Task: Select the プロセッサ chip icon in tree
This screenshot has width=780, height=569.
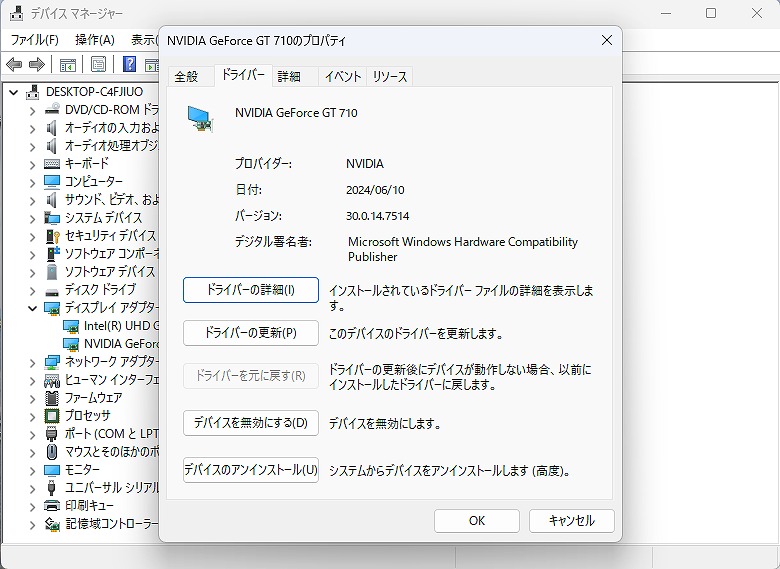Action: pos(53,415)
